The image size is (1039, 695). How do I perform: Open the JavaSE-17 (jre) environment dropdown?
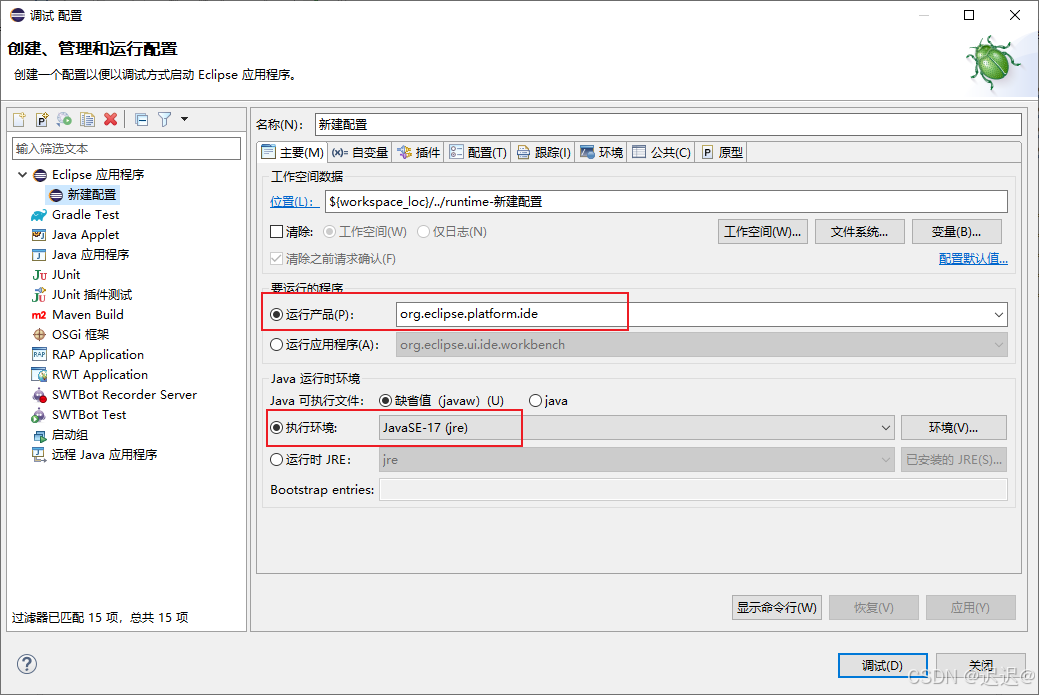[x=885, y=427]
